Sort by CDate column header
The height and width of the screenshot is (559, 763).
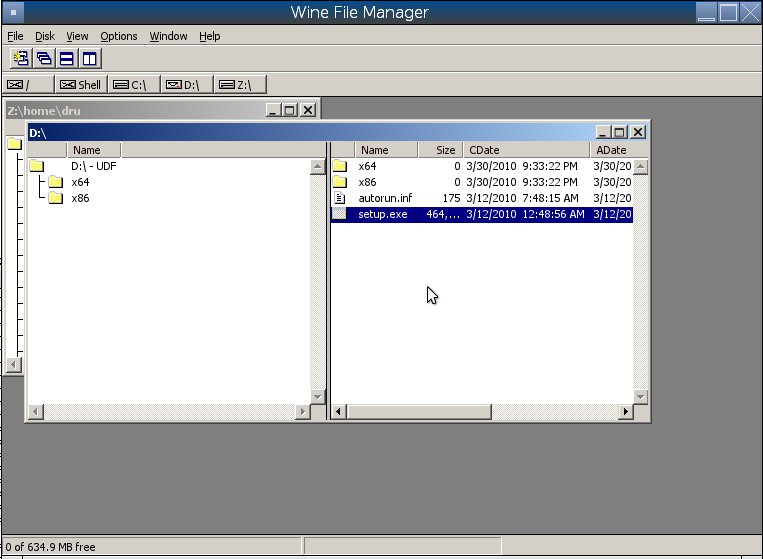[x=527, y=150]
